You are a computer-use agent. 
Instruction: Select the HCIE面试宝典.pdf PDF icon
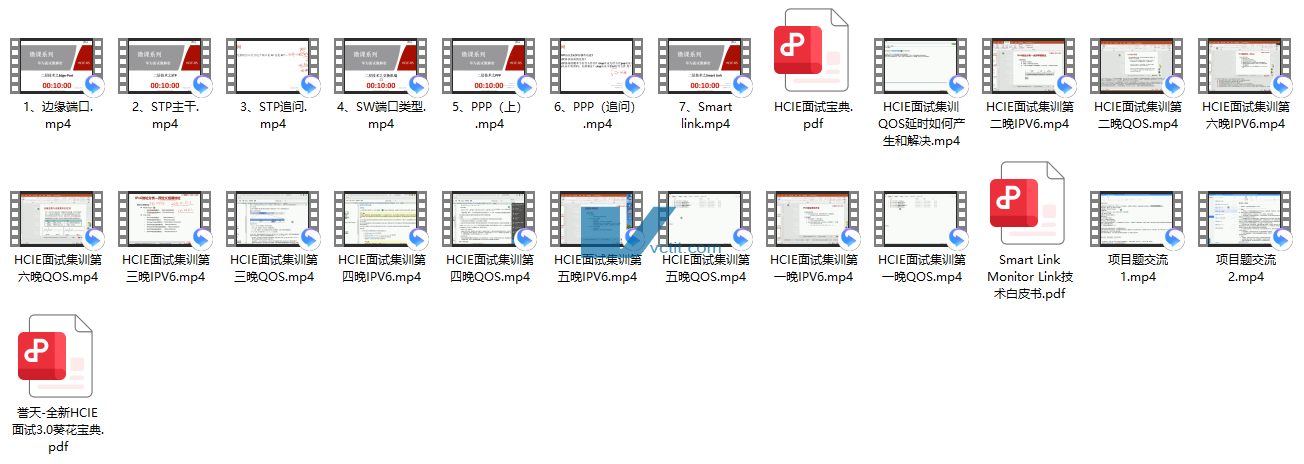tap(811, 50)
